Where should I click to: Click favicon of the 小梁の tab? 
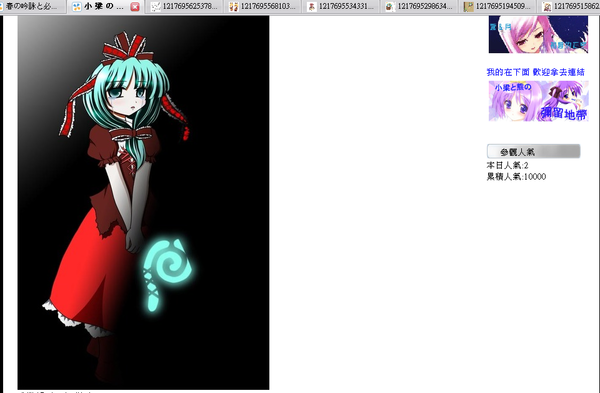77,7
